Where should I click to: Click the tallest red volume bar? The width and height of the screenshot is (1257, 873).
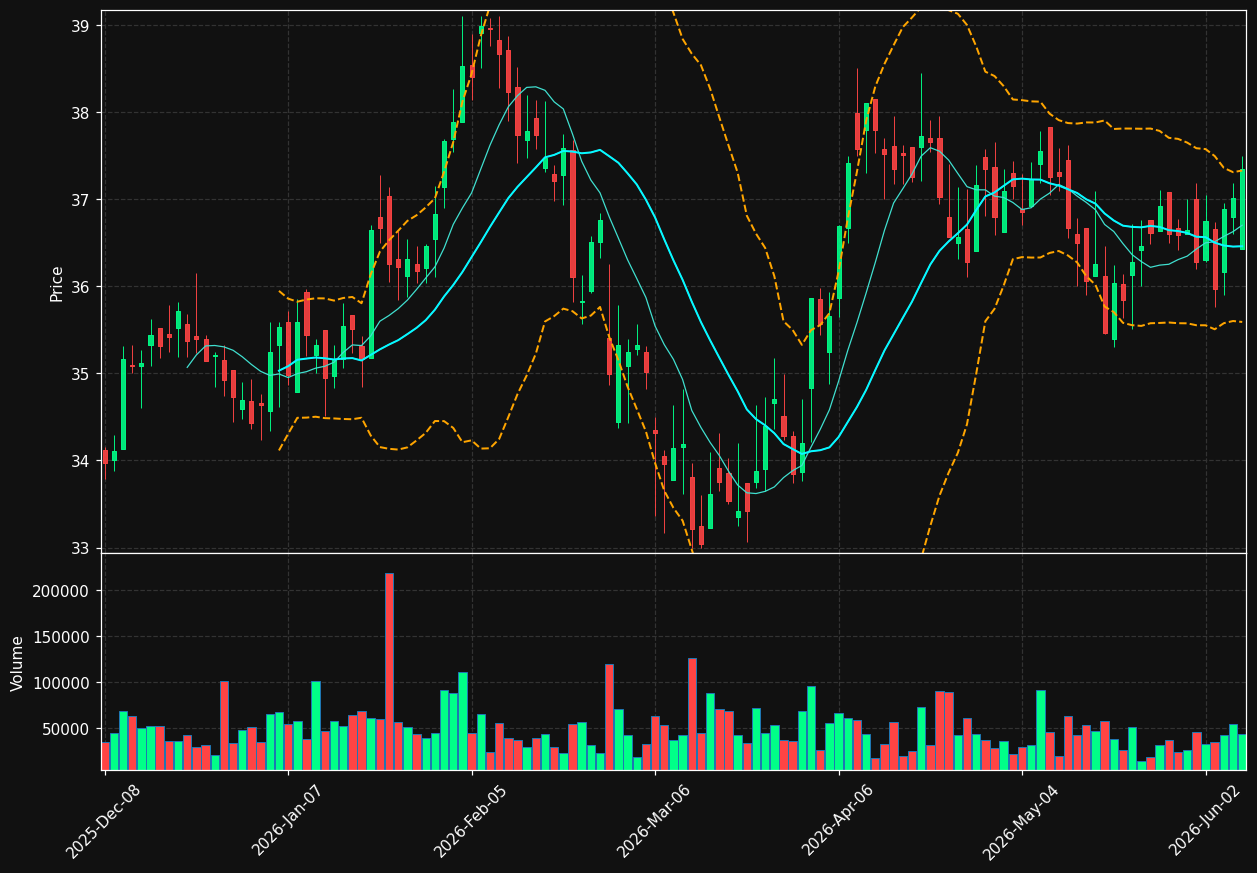[389, 671]
